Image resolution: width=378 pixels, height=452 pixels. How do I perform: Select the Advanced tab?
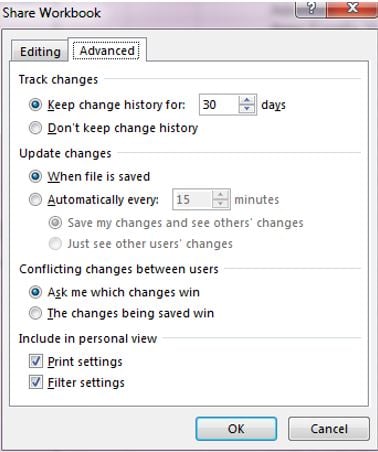point(107,51)
